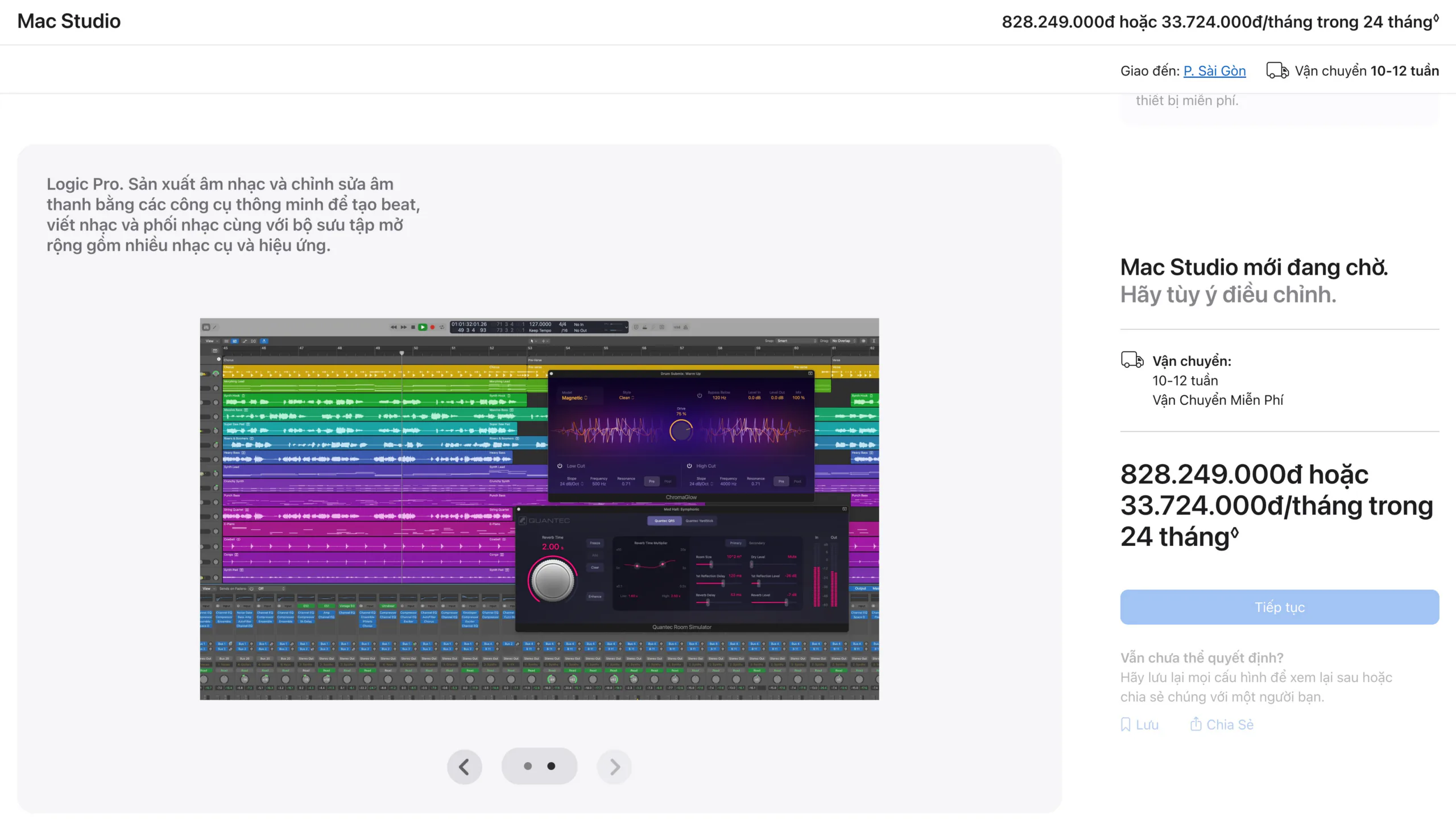Open footnote symbol after summary 24 tháng

(x=1235, y=532)
